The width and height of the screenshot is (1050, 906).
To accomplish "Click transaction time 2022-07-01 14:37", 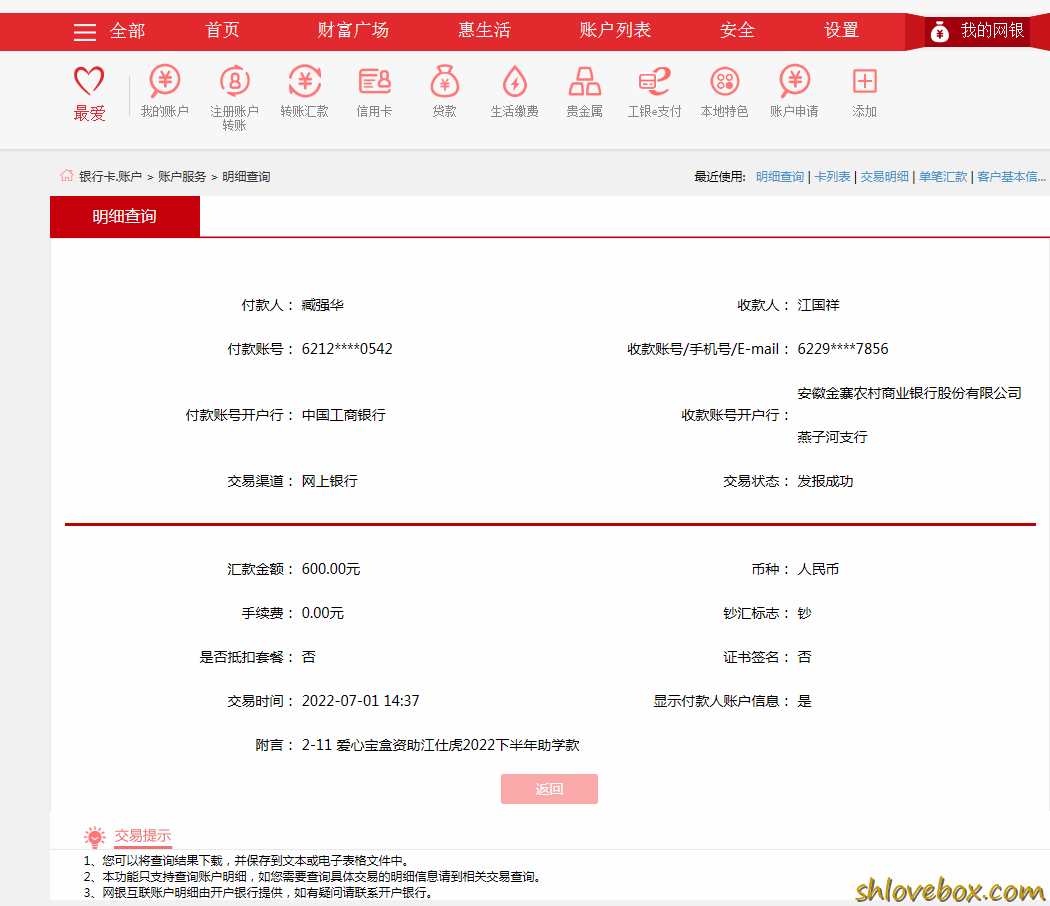I will click(x=360, y=701).
